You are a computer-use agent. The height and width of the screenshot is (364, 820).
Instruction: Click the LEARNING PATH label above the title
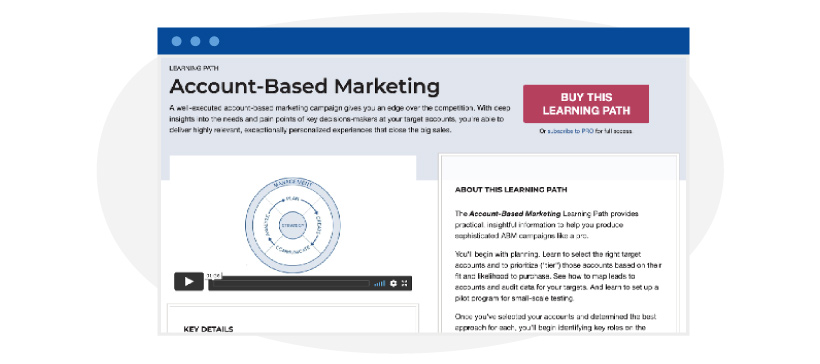[x=194, y=68]
